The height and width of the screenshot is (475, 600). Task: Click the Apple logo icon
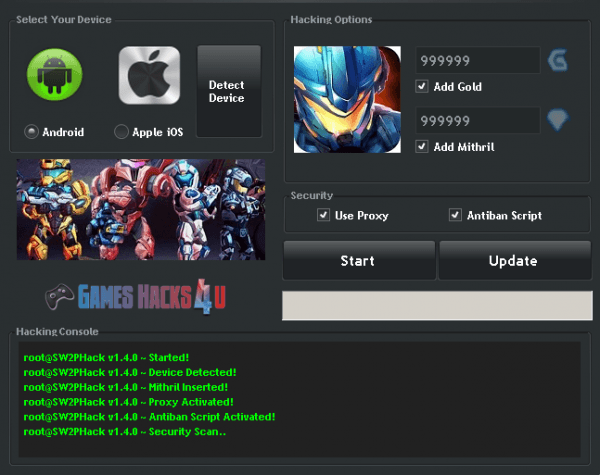(x=149, y=75)
